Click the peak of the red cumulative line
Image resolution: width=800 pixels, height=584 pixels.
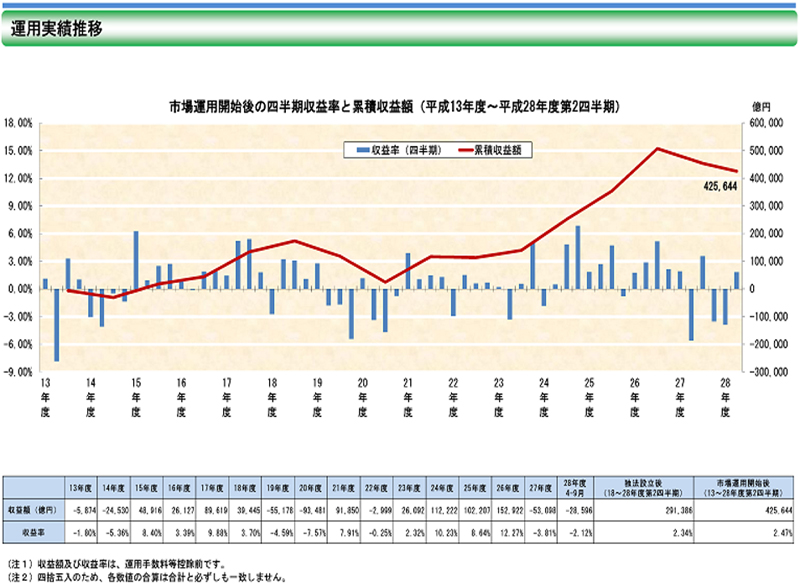point(657,149)
